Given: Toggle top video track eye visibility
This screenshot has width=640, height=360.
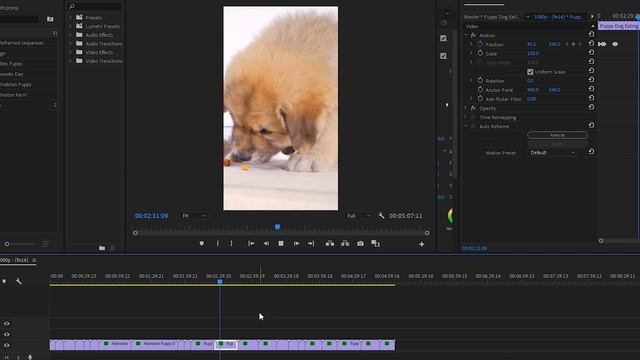Looking at the screenshot, I should (7, 323).
